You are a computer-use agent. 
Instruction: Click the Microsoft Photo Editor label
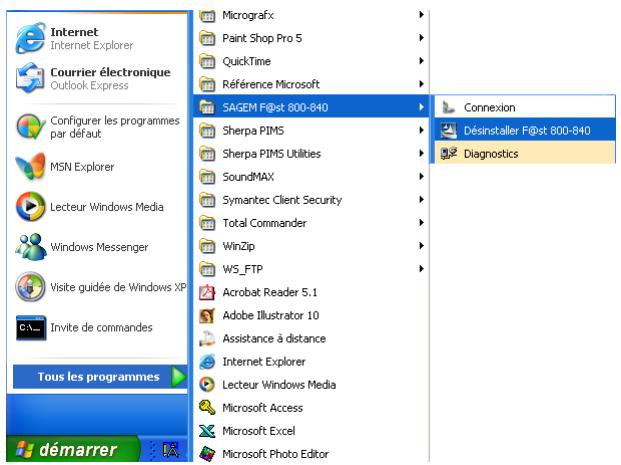pyautogui.click(x=275, y=454)
